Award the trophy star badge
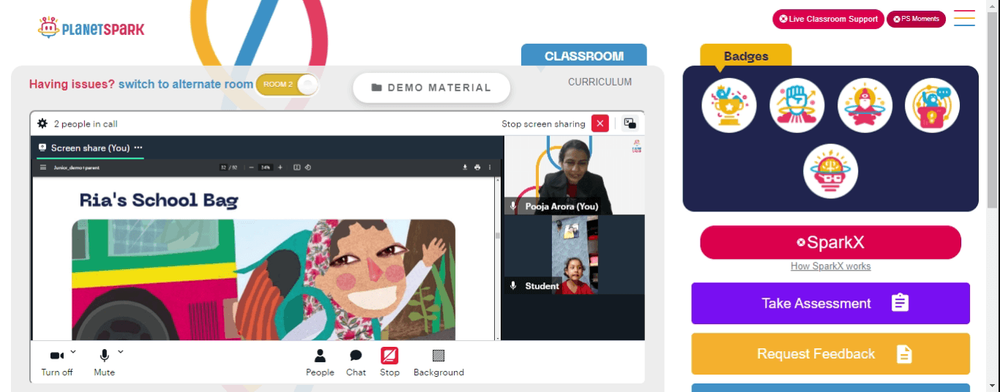 tap(729, 105)
